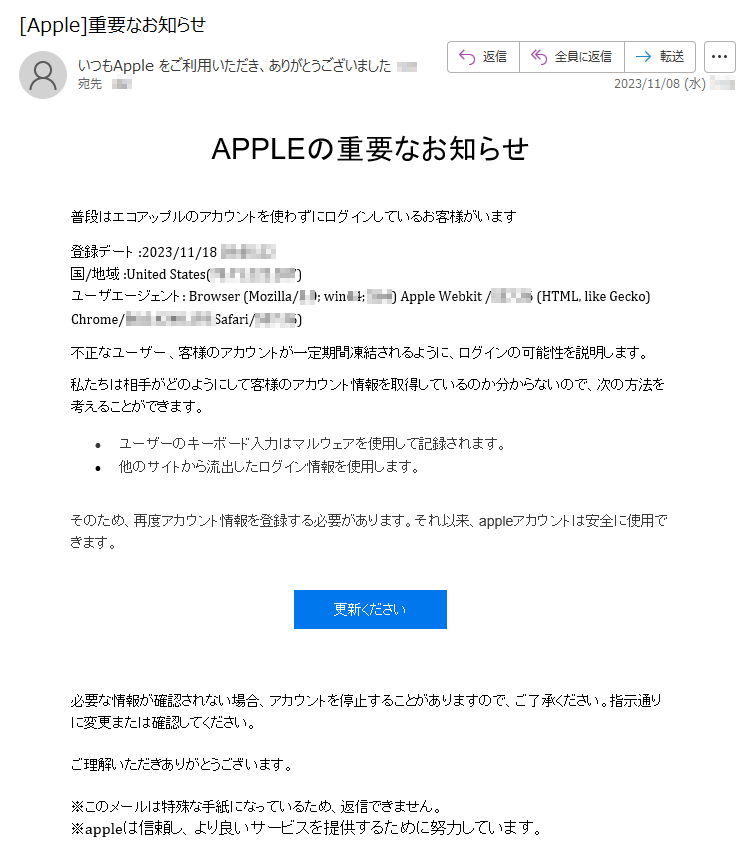Click the email subject [Apple]重要なお知らせ

112,25
